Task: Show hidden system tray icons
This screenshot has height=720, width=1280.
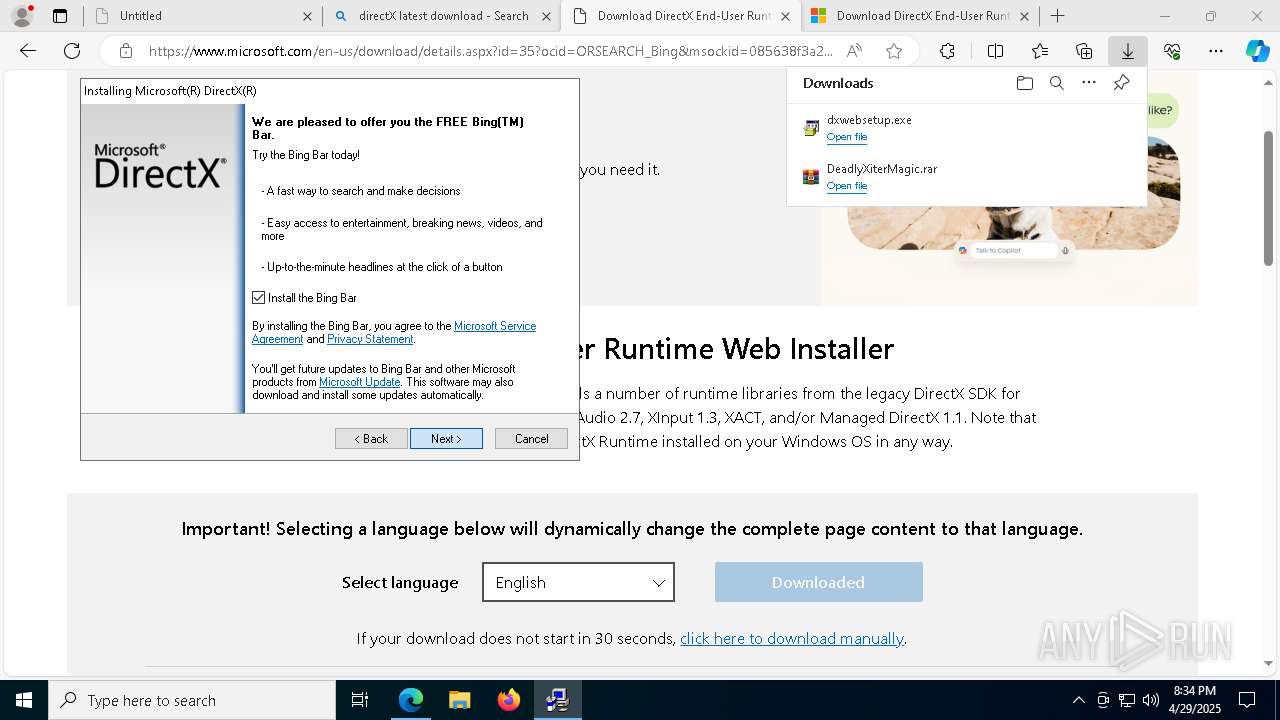Action: [x=1078, y=700]
